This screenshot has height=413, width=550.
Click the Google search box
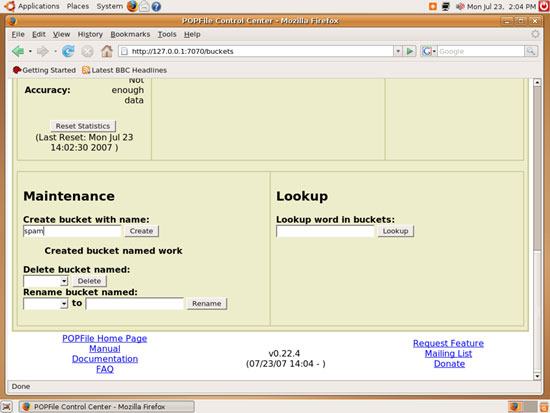click(x=481, y=51)
